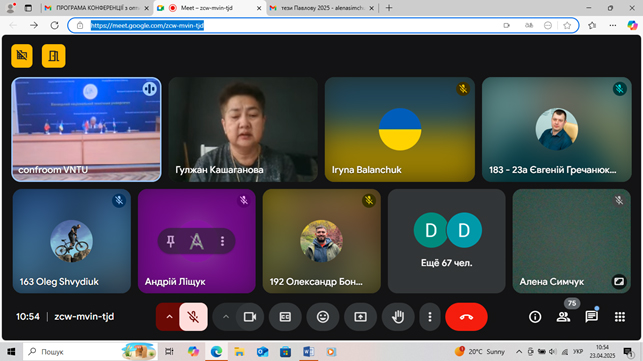Open more options three-dot menu
This screenshot has width=643, height=361.
coord(430,317)
